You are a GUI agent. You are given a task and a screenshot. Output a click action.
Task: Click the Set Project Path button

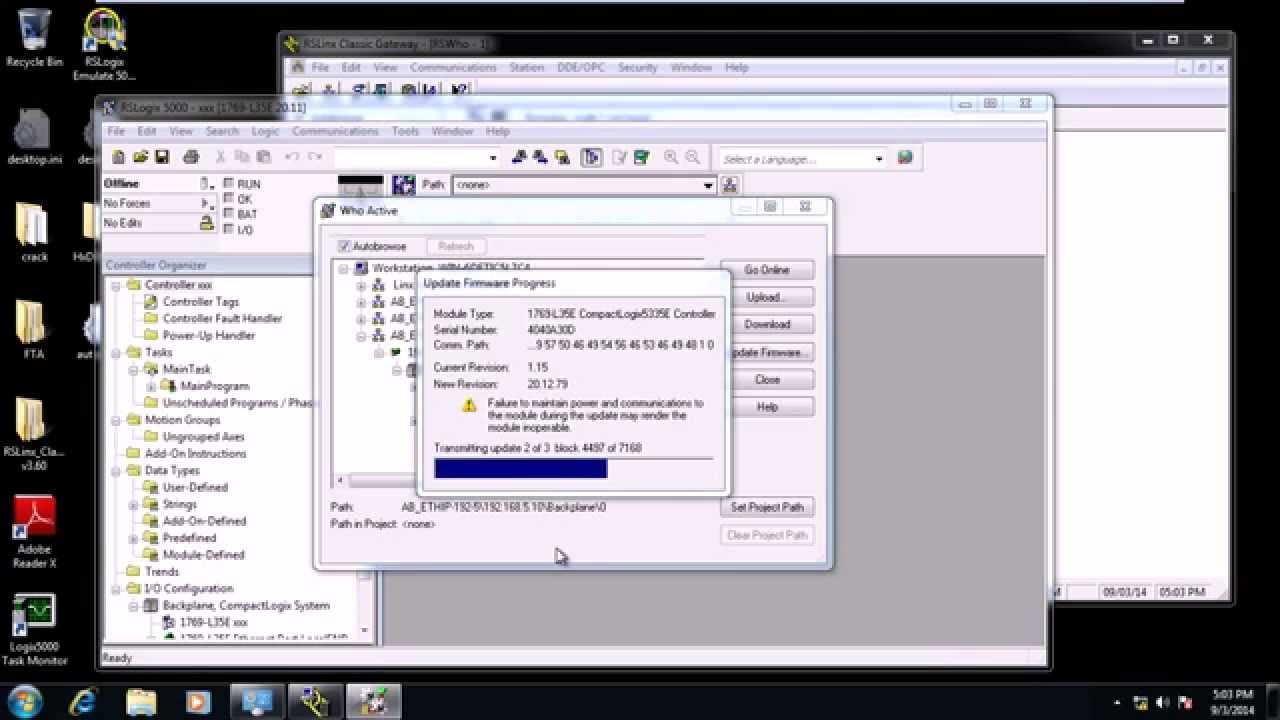coord(767,507)
